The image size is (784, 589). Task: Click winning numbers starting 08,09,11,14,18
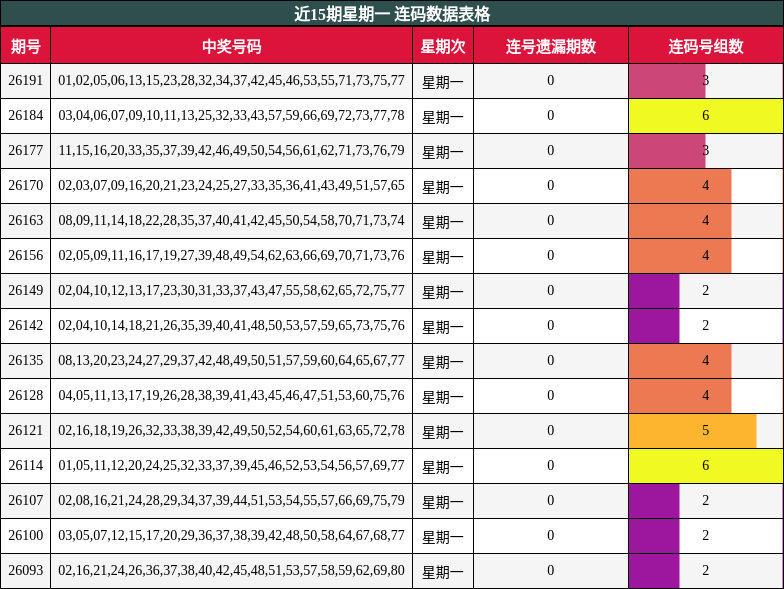point(232,220)
